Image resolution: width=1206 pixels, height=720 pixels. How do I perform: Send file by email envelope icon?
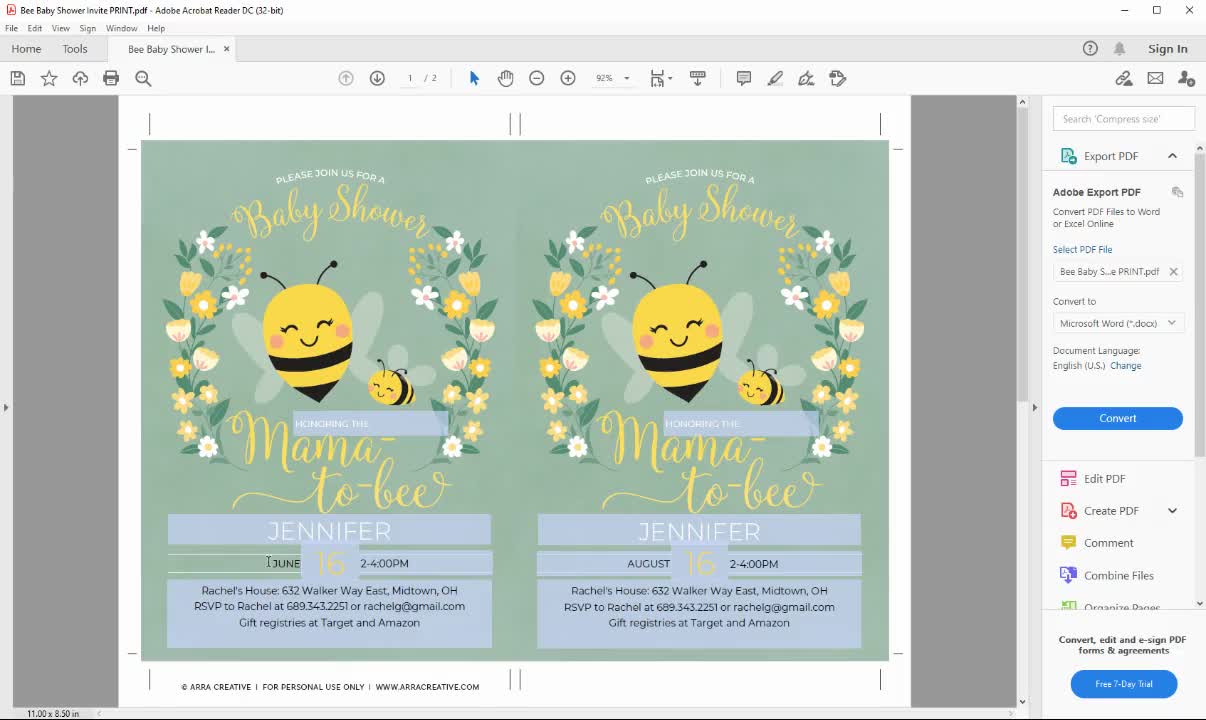pyautogui.click(x=1155, y=78)
